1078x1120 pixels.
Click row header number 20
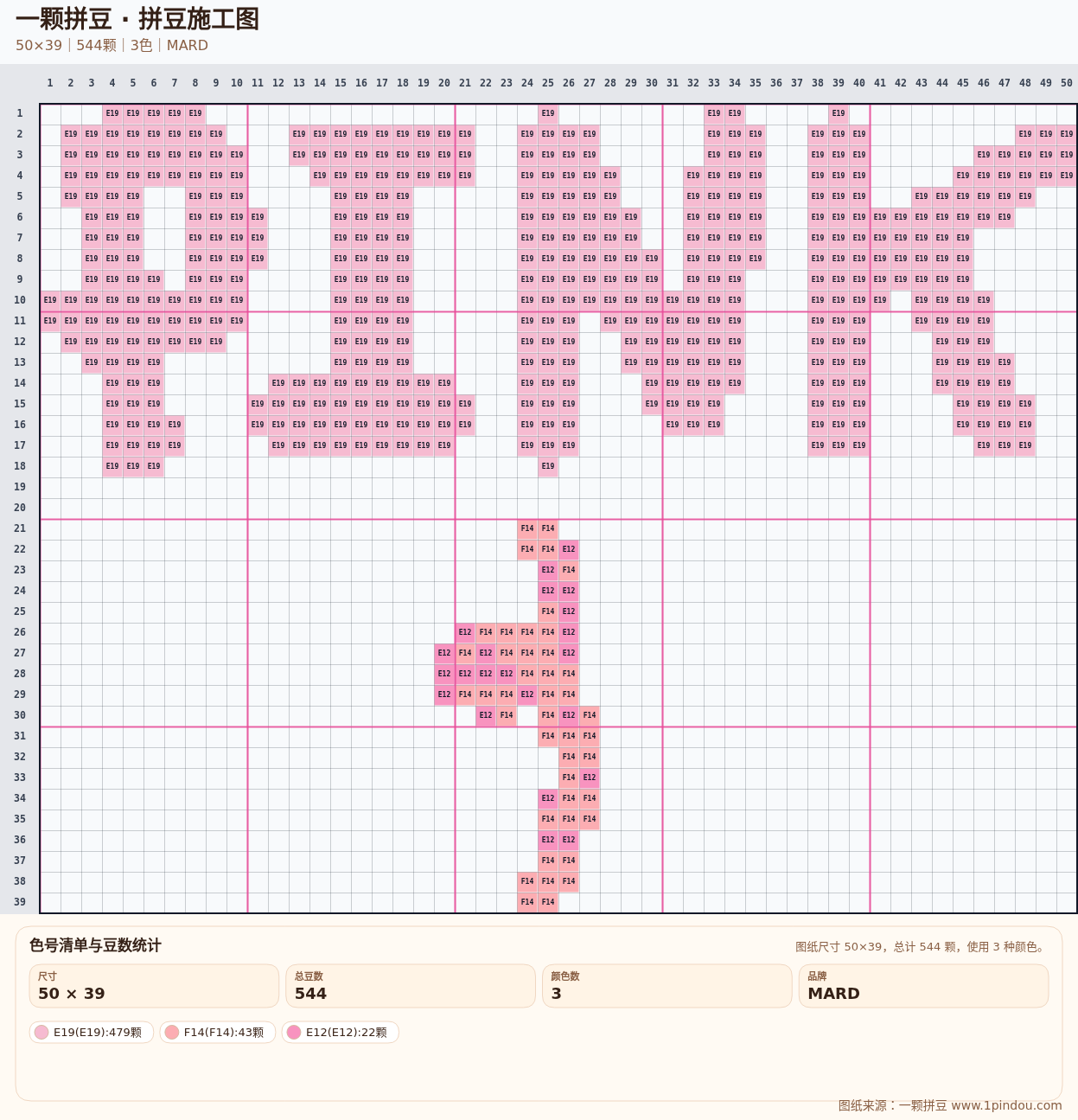click(x=20, y=508)
